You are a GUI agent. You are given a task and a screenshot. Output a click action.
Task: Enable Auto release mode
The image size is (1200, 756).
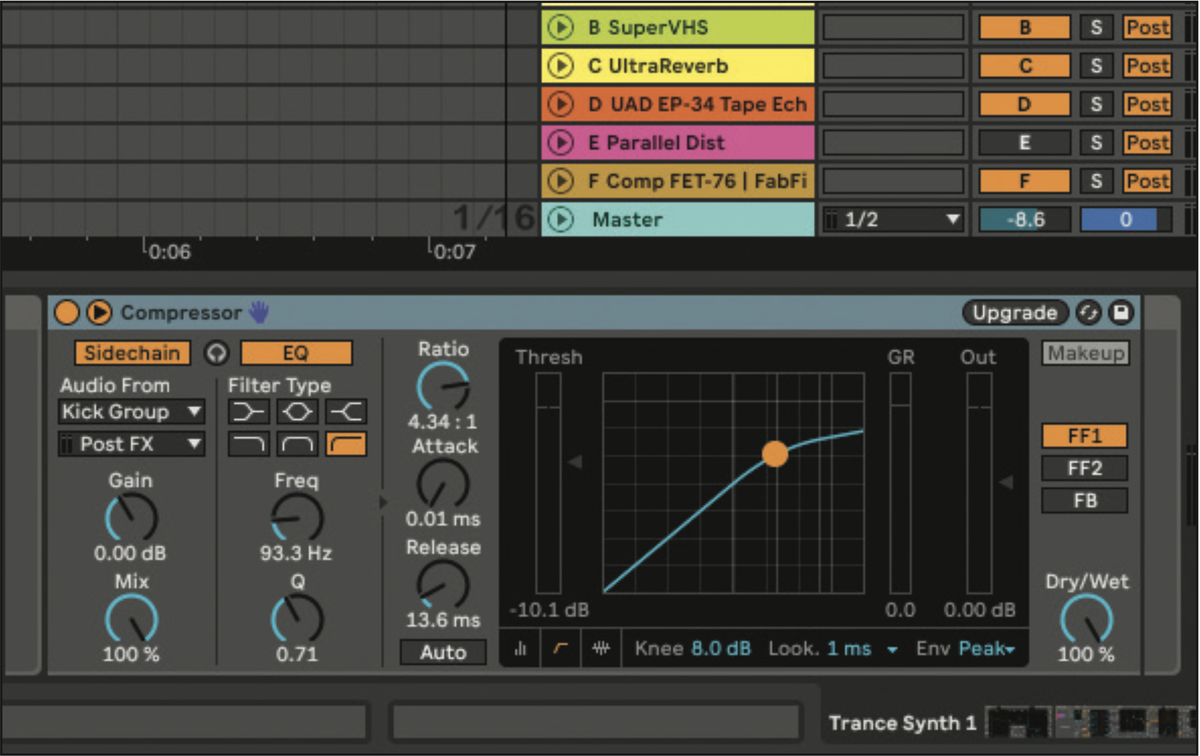coord(442,652)
